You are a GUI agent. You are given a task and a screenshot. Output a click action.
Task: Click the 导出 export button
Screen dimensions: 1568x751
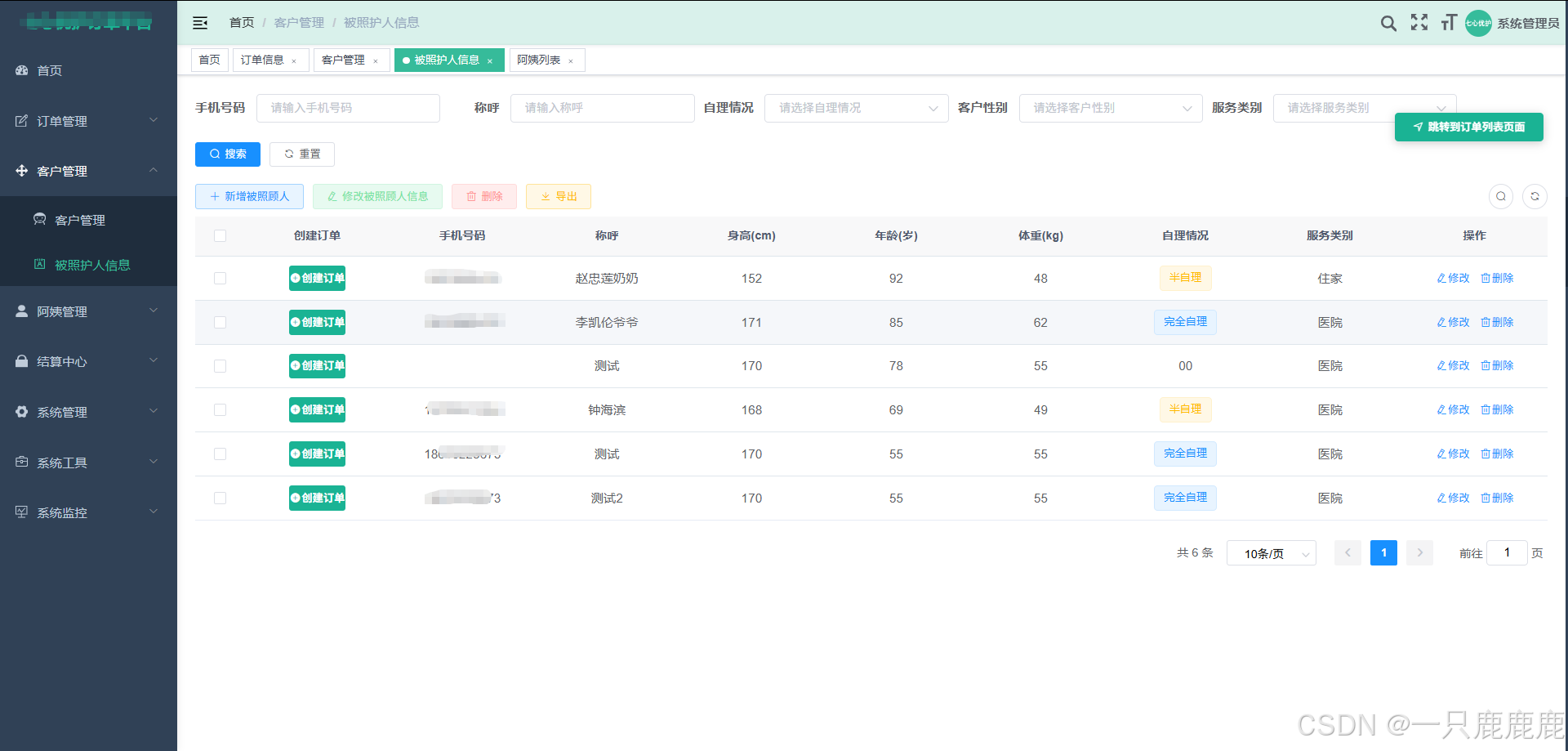[559, 196]
